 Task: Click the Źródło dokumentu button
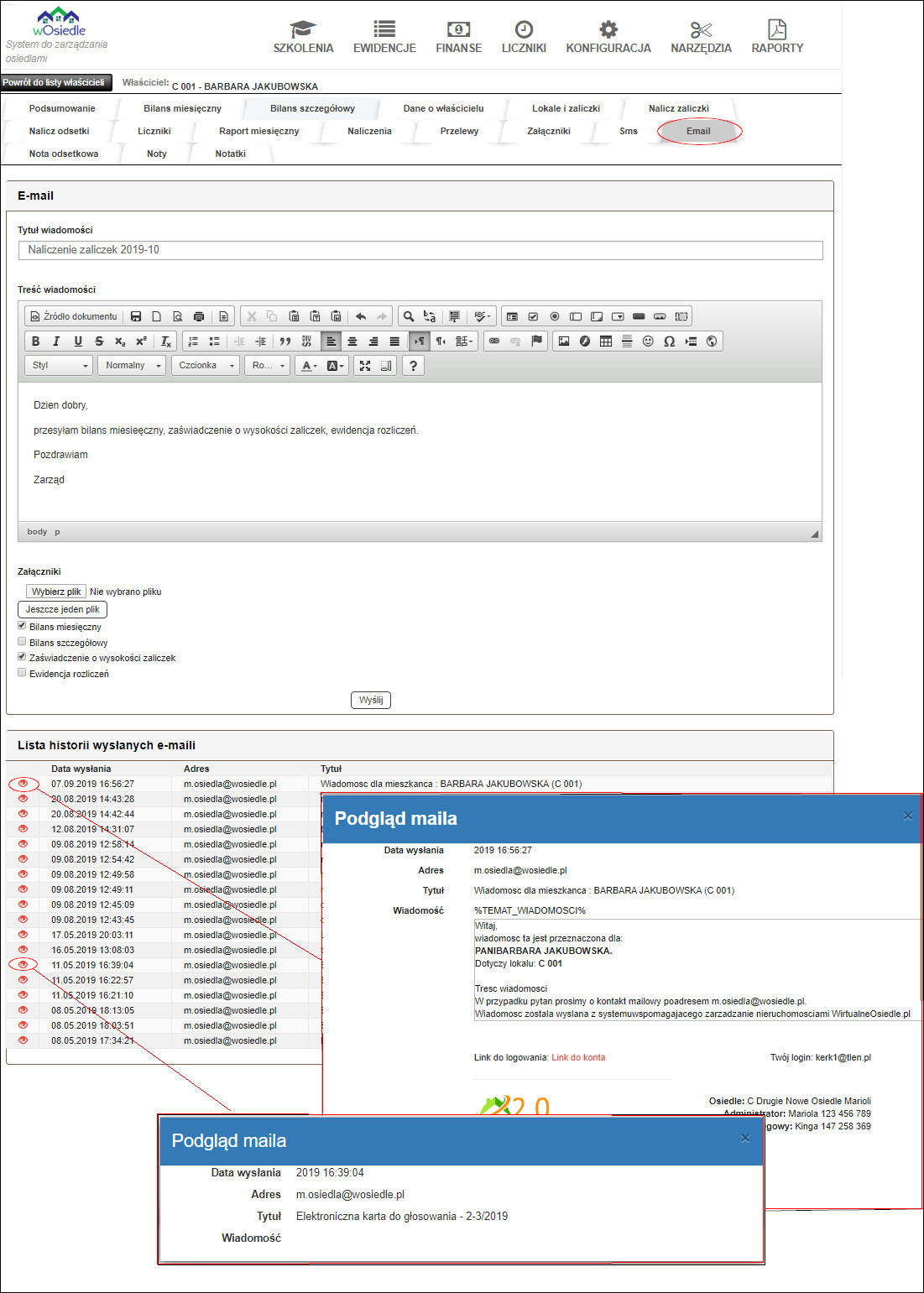[x=73, y=316]
